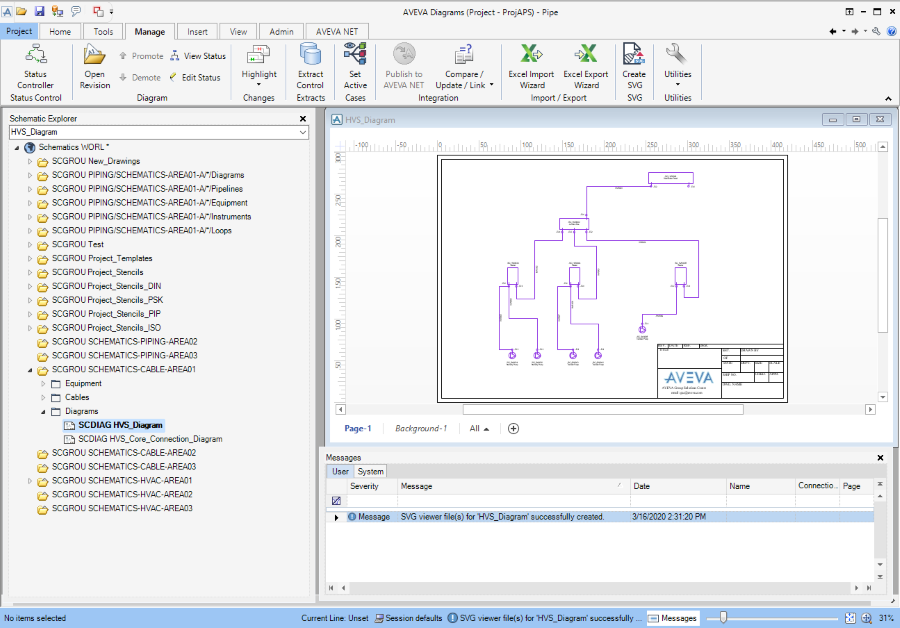The height and width of the screenshot is (628, 900).
Task: Click View Status in Diagram group
Action: 198,56
